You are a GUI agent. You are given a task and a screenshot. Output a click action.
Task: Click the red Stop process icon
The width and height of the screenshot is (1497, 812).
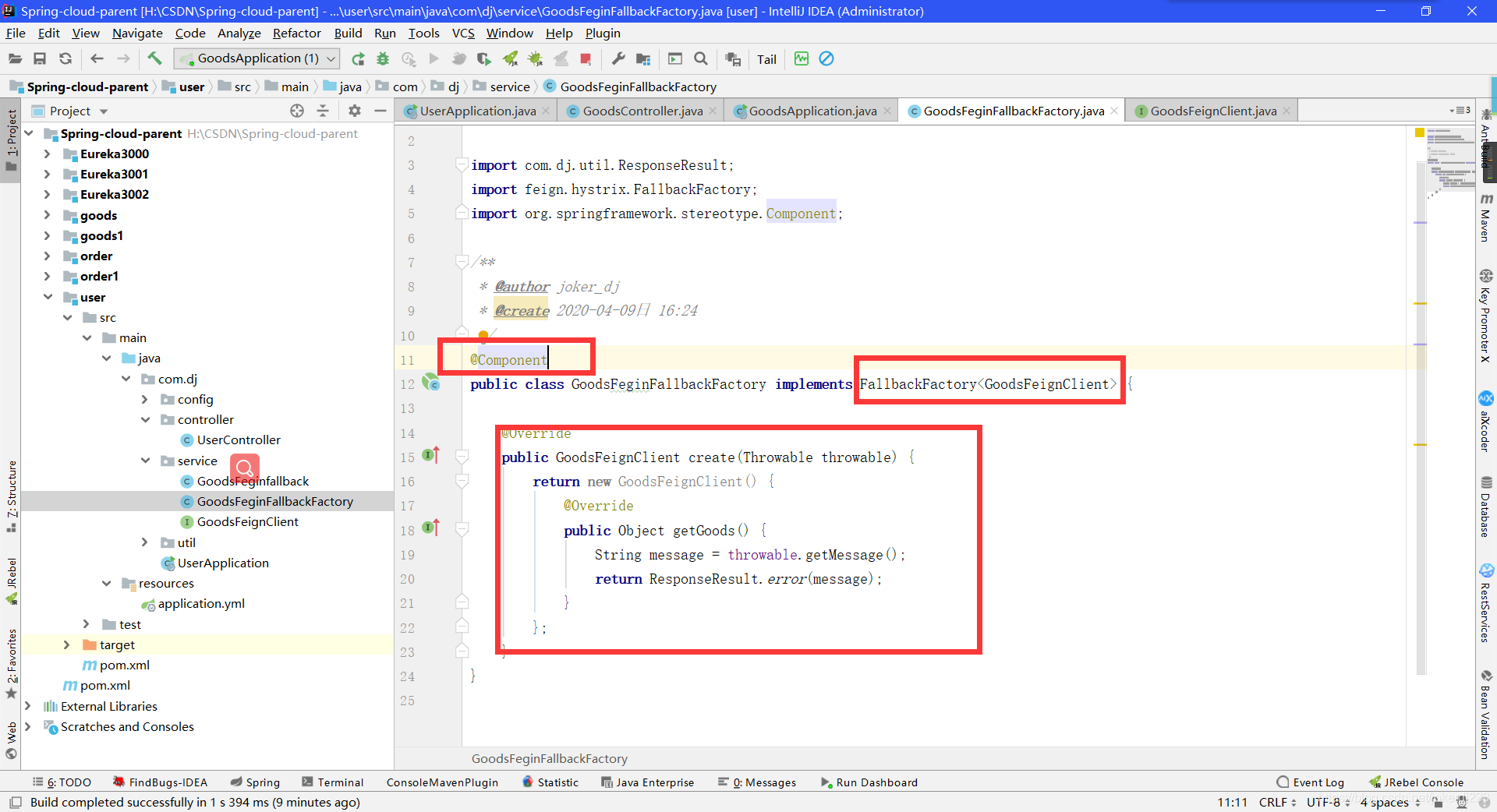[586, 59]
